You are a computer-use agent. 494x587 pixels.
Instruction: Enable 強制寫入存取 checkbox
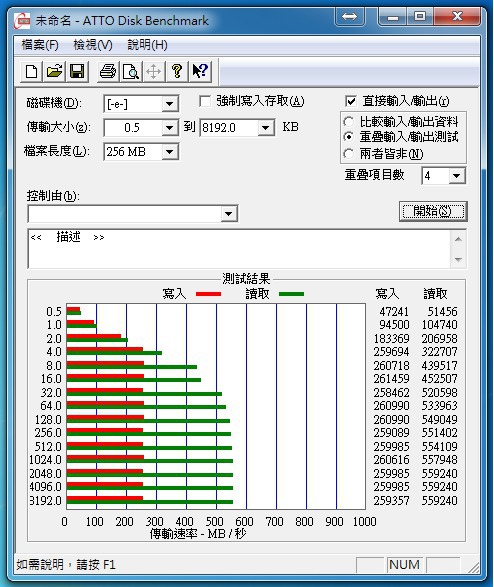205,101
